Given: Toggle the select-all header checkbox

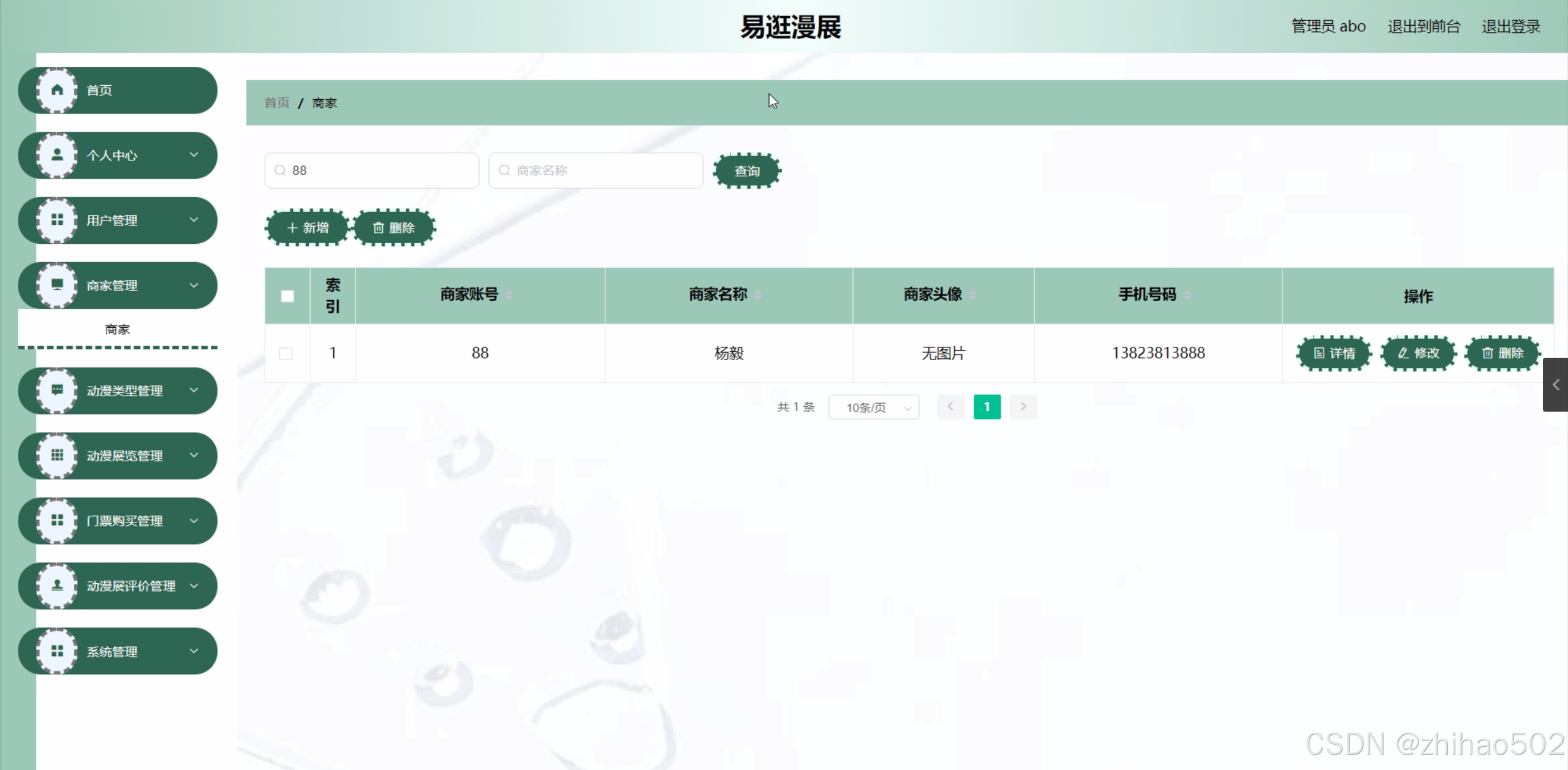Looking at the screenshot, I should (x=287, y=296).
